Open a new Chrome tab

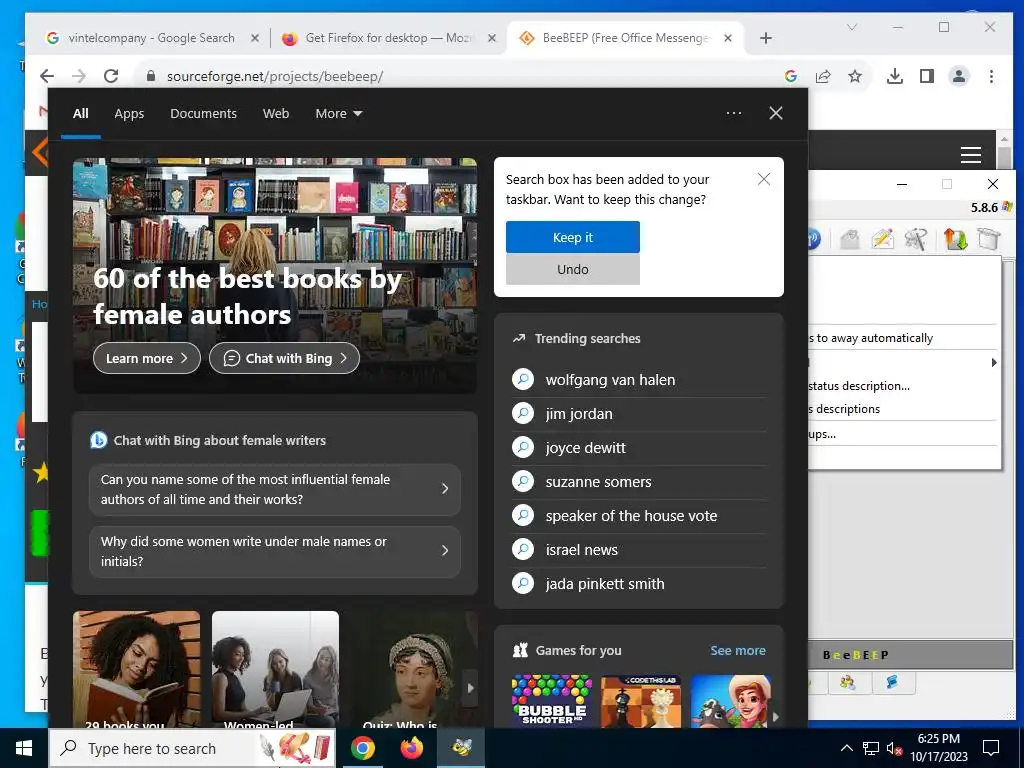tap(766, 38)
